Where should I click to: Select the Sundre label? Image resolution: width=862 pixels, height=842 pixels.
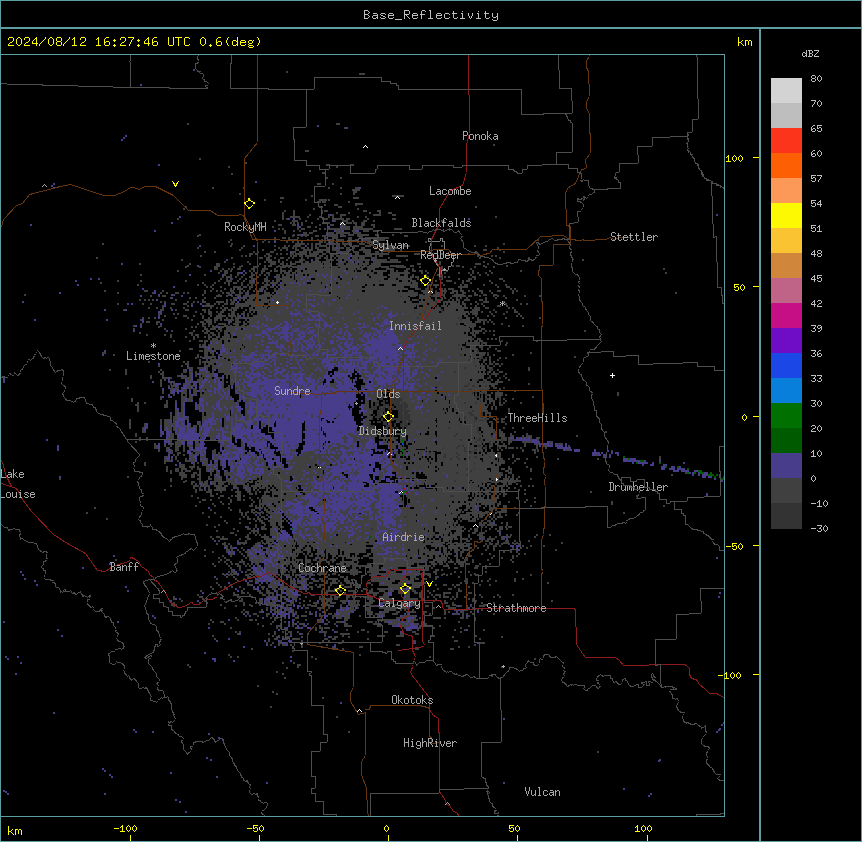(x=292, y=391)
